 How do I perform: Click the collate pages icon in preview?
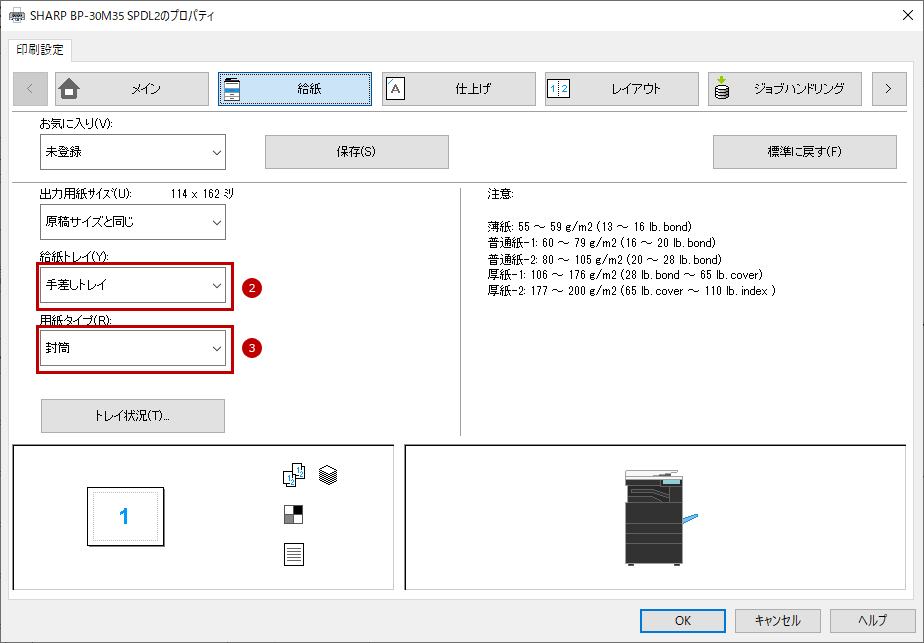(294, 475)
